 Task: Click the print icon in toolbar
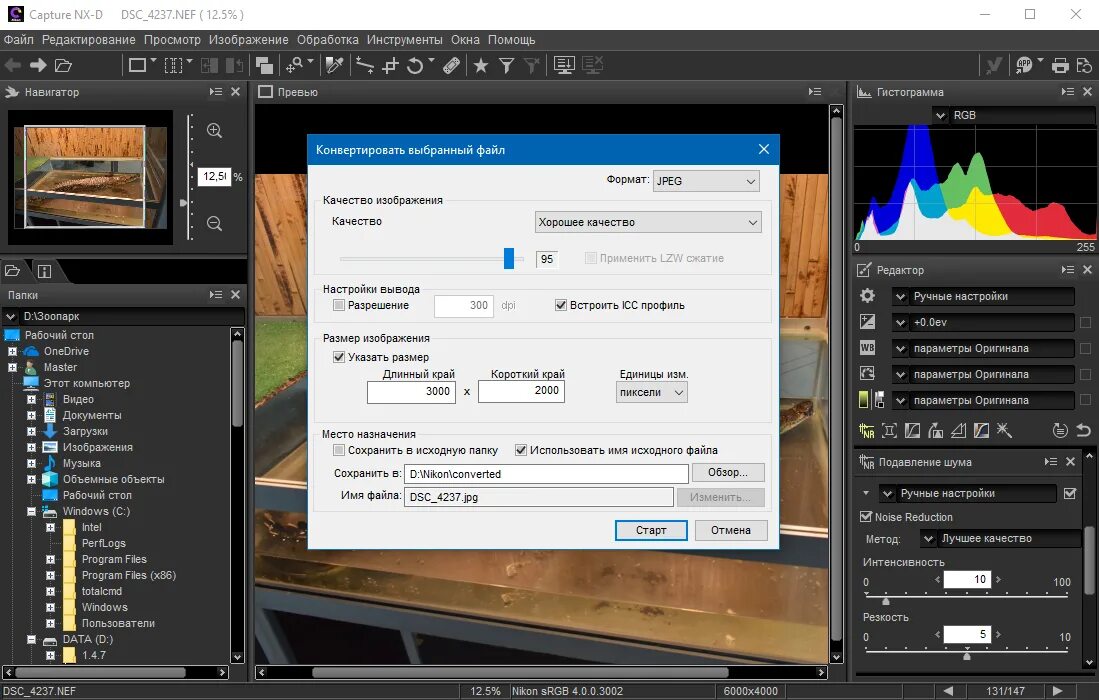[x=1060, y=66]
